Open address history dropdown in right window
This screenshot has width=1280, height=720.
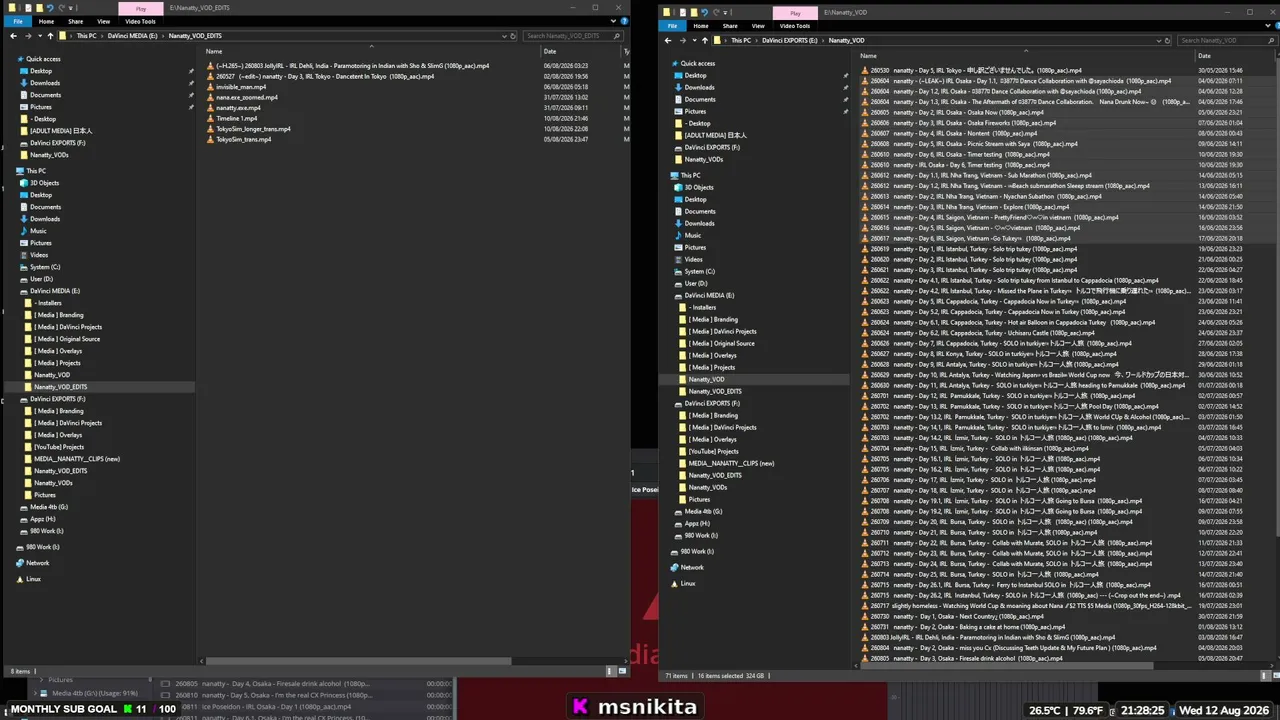point(1158,41)
